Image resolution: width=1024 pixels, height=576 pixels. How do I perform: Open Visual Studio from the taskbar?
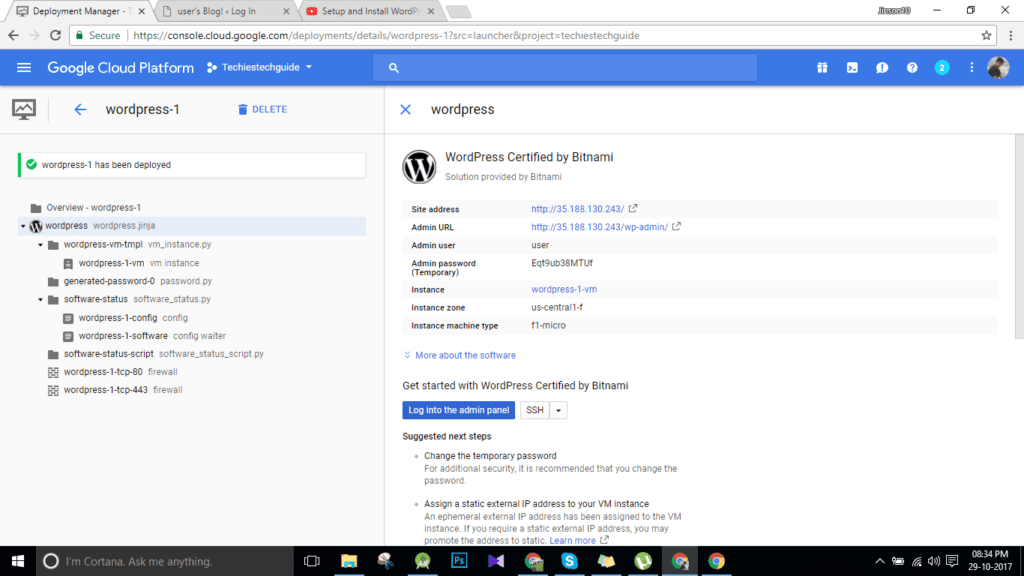(x=496, y=561)
